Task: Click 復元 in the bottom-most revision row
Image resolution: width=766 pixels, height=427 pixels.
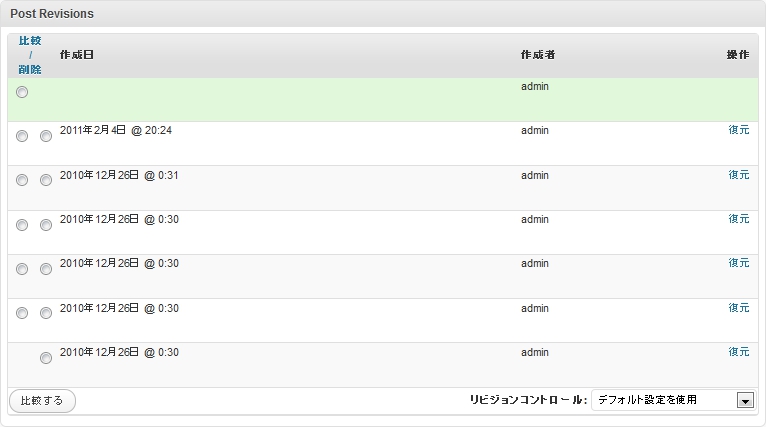Action: coord(738,351)
